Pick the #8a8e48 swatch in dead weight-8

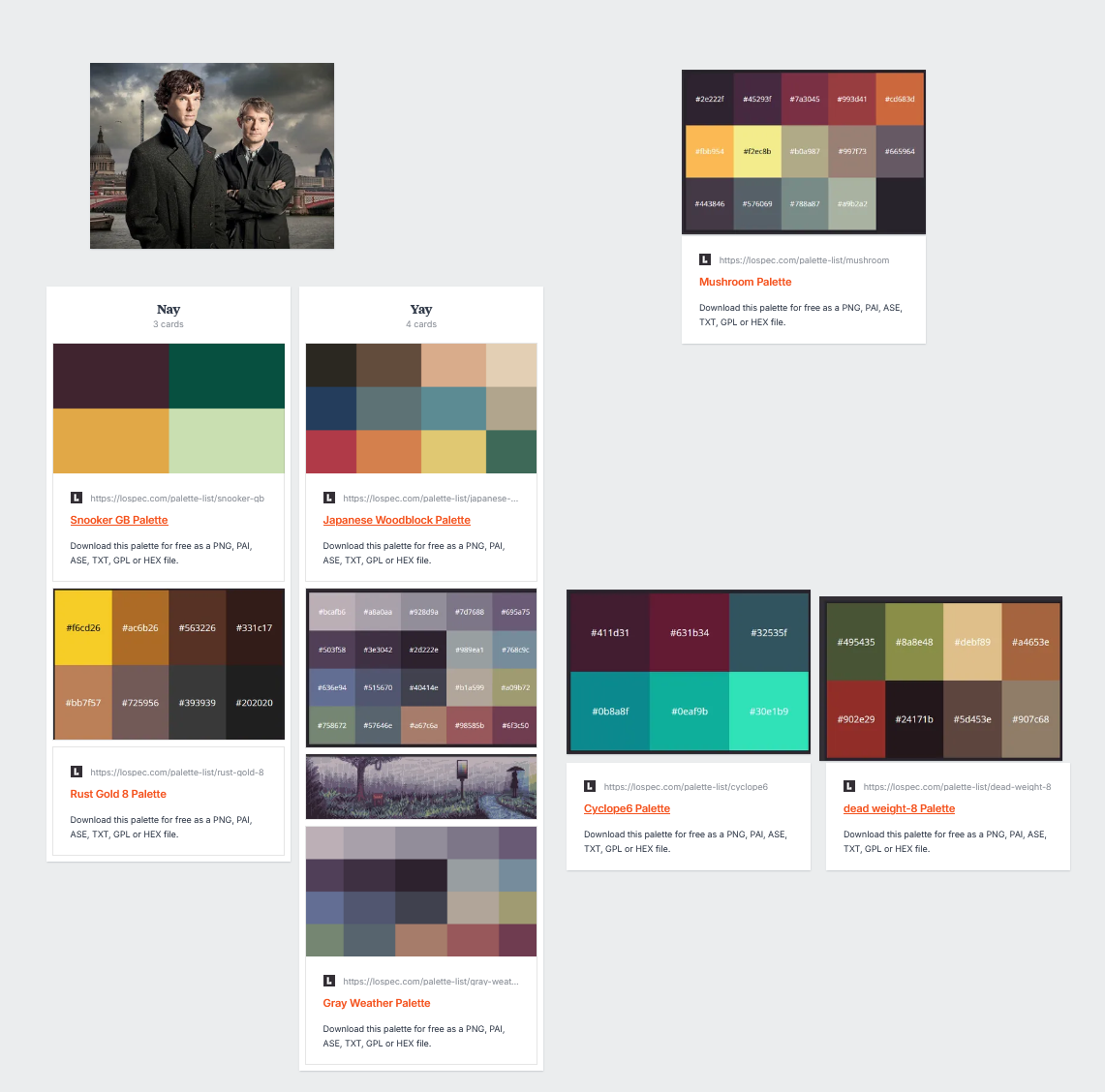click(914, 642)
